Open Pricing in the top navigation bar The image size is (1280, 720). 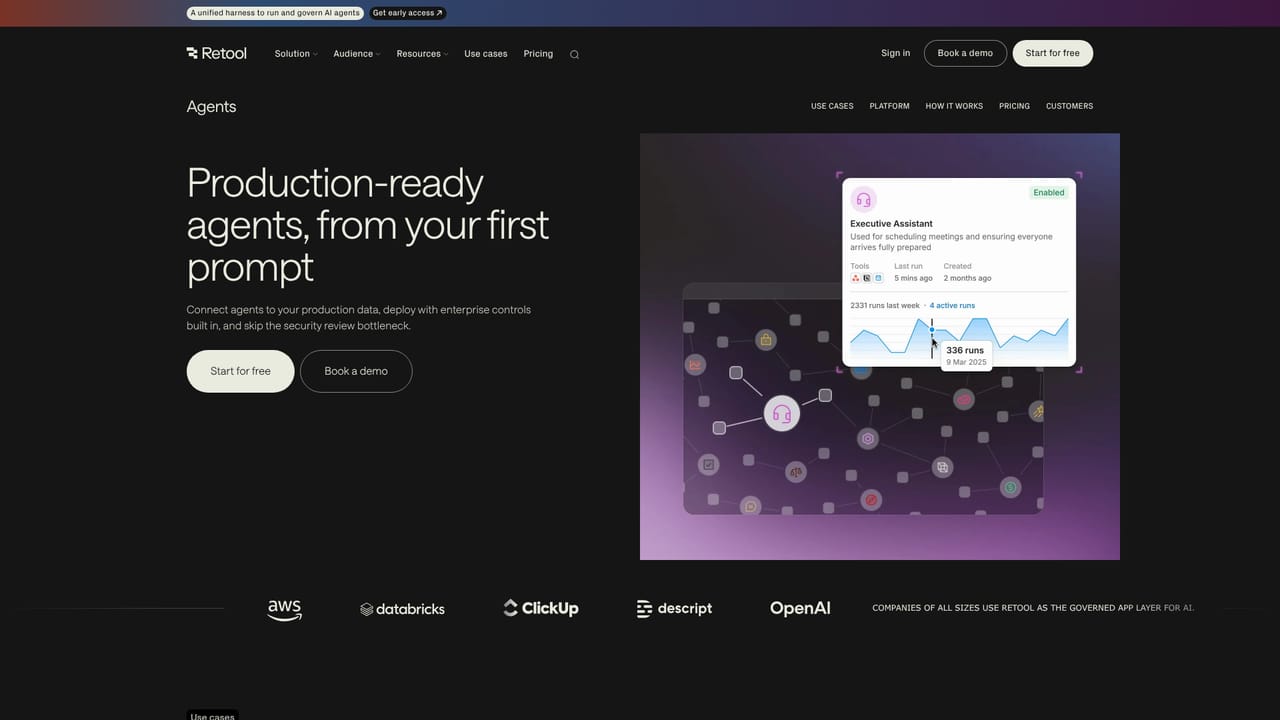coord(538,54)
